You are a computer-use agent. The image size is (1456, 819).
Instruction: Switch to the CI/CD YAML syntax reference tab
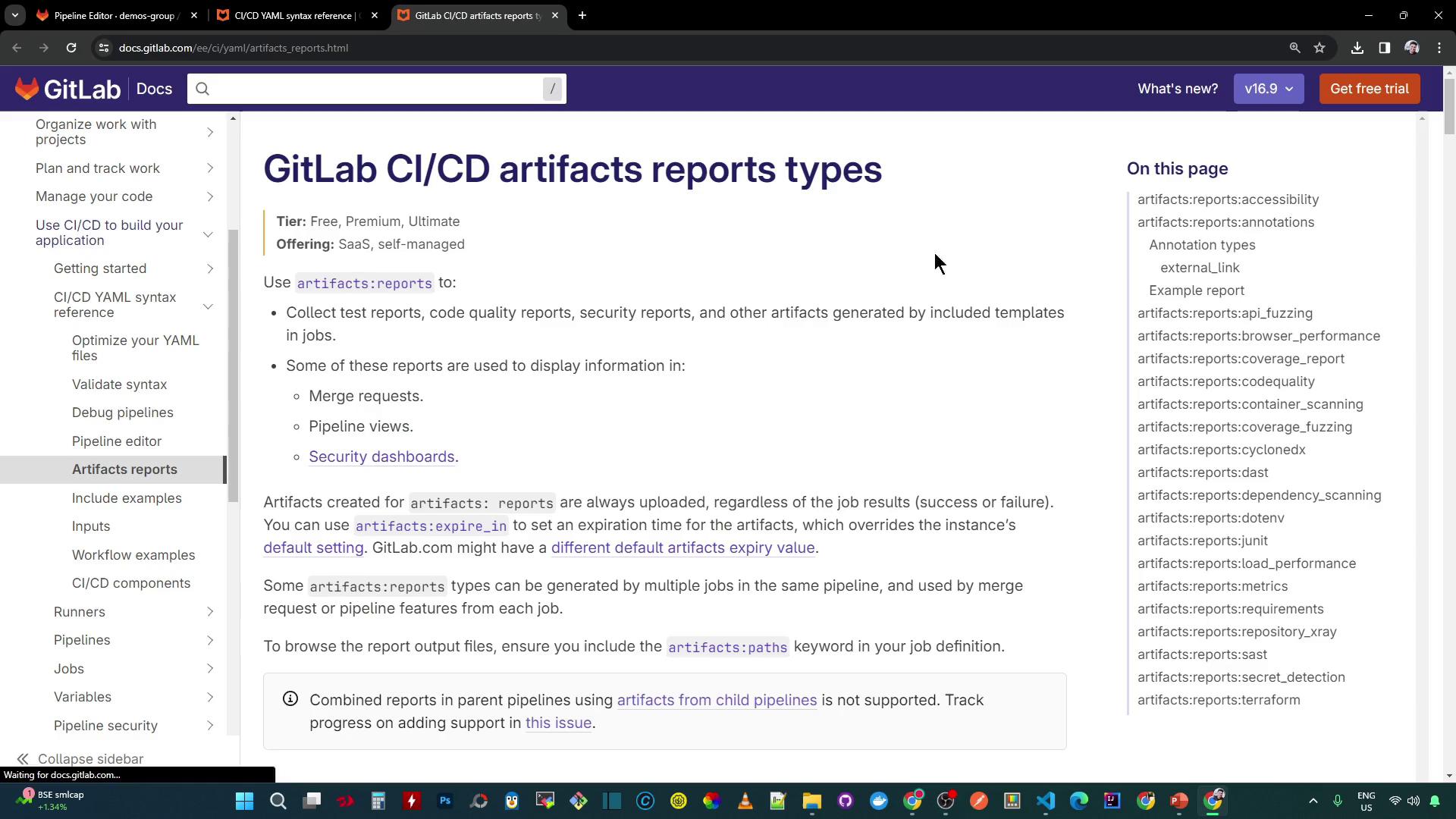(294, 15)
